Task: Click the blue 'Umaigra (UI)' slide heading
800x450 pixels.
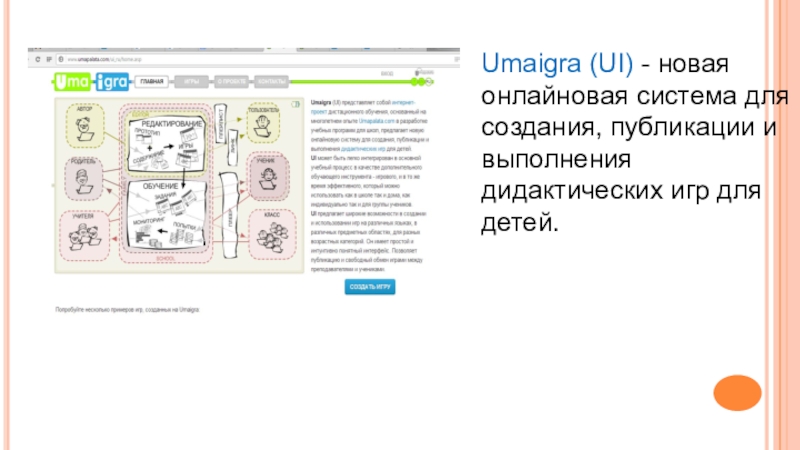Action: pos(557,64)
